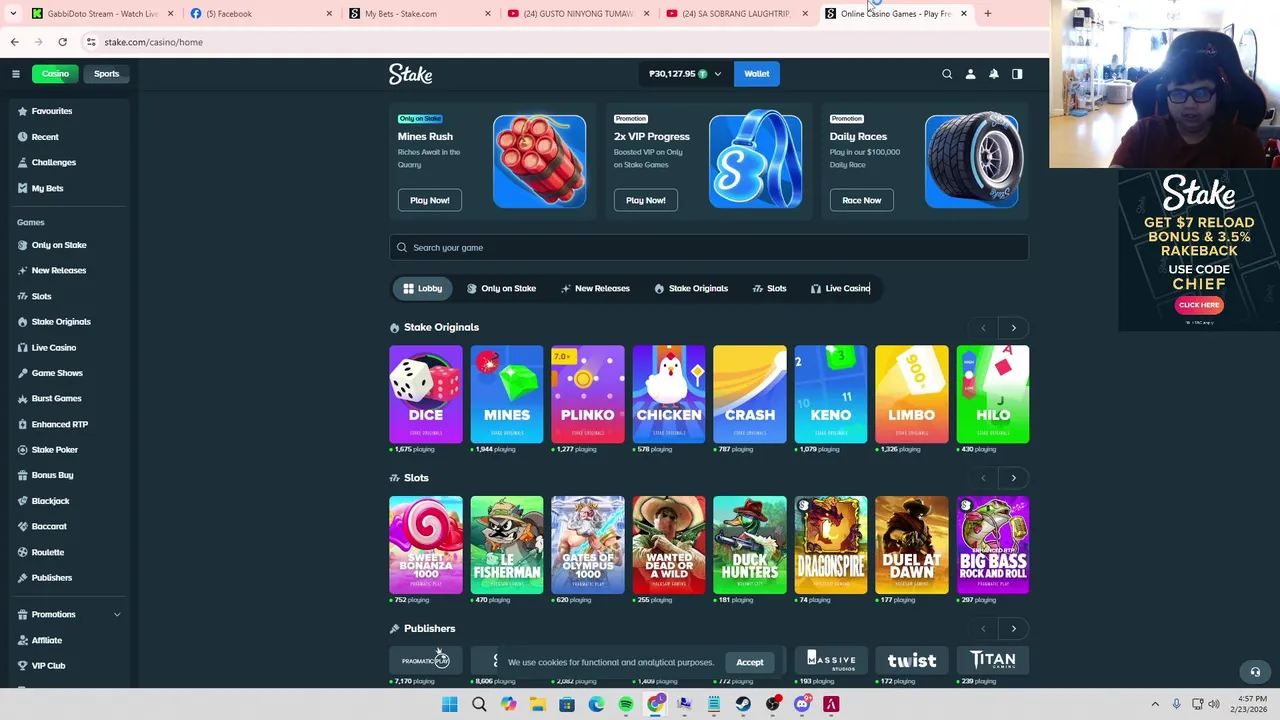Image resolution: width=1280 pixels, height=720 pixels.
Task: Click in the Search your game field
Action: point(709,248)
